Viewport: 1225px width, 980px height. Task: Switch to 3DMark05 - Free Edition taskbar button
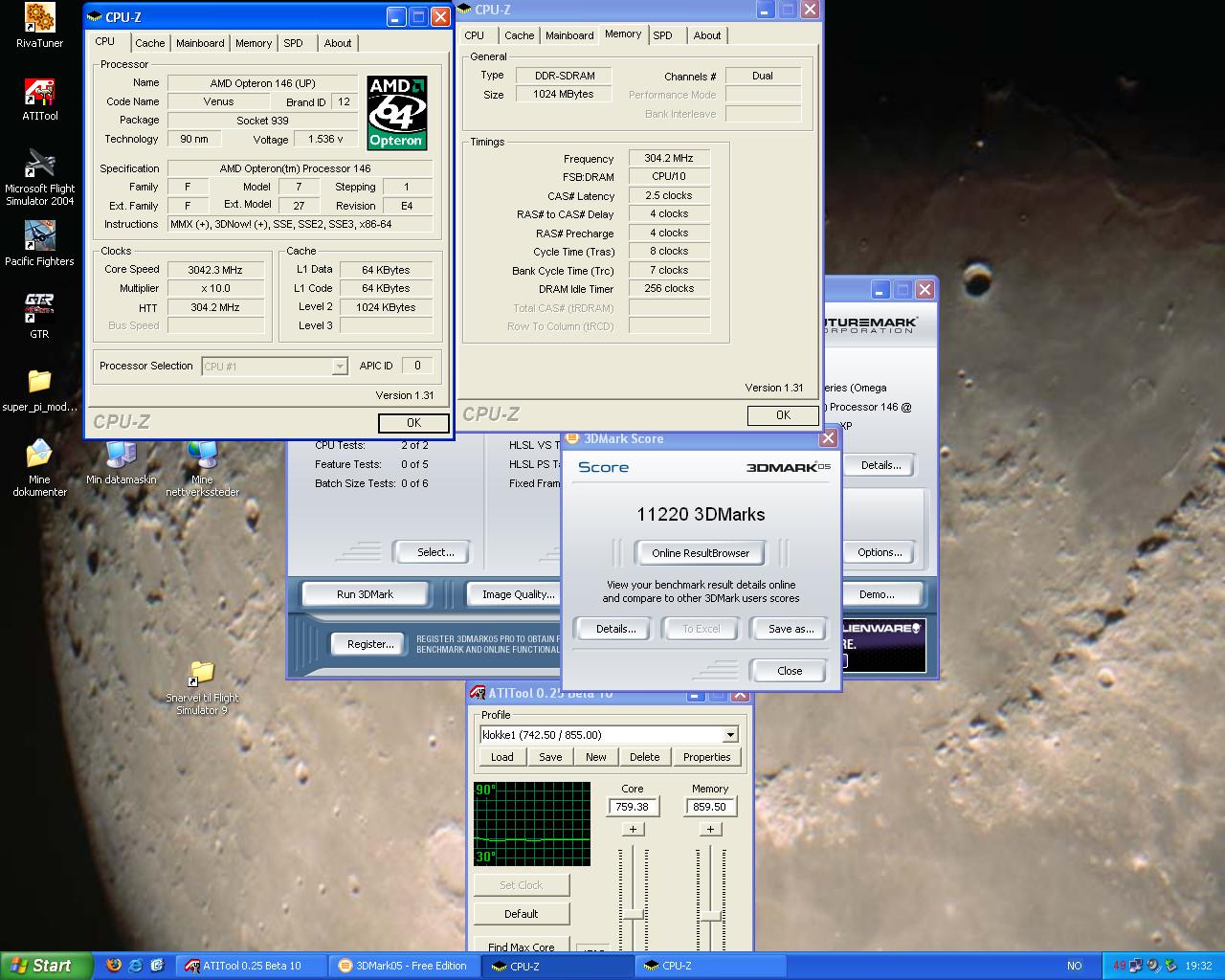click(404, 966)
